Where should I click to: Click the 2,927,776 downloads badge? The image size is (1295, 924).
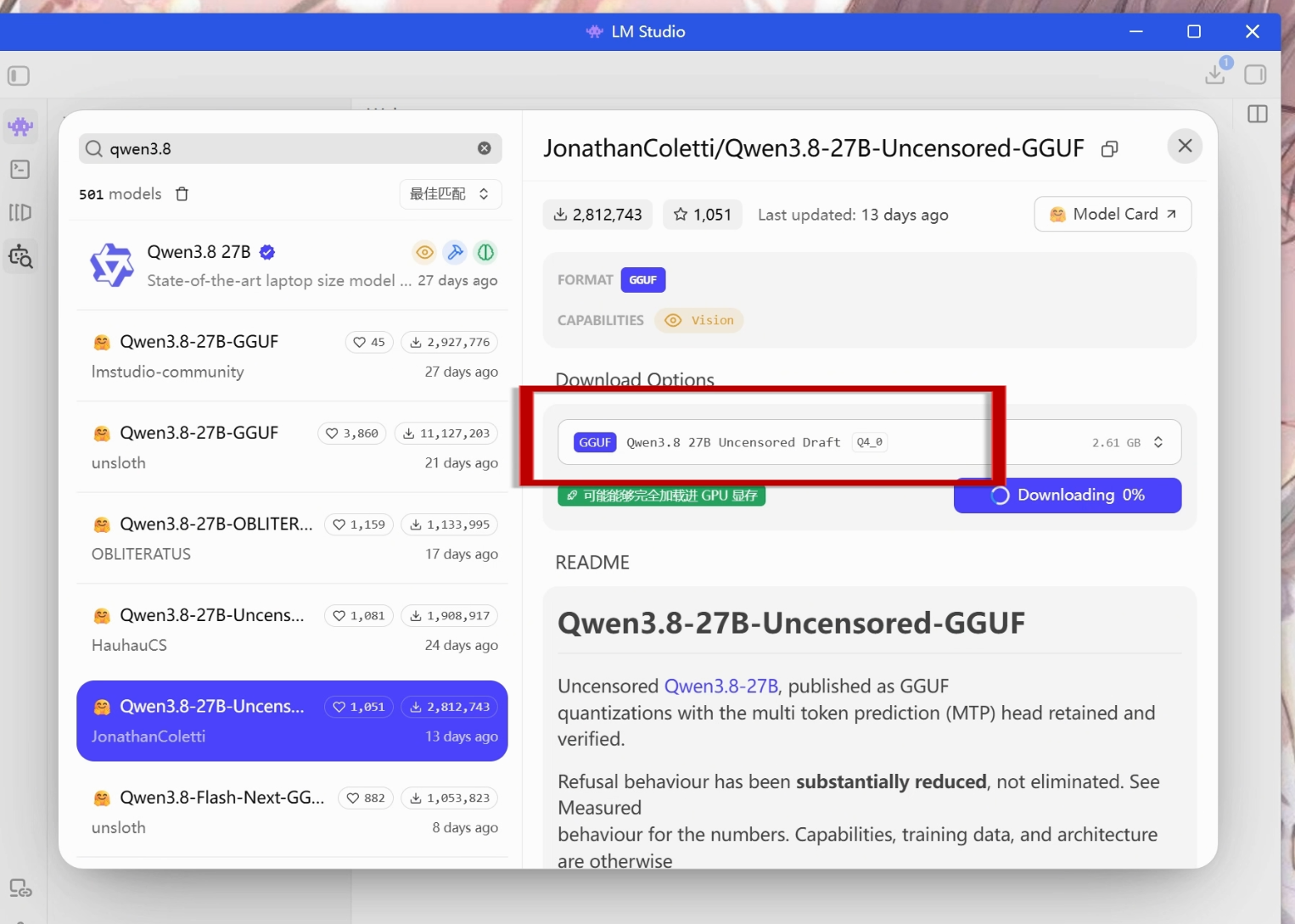pyautogui.click(x=450, y=342)
